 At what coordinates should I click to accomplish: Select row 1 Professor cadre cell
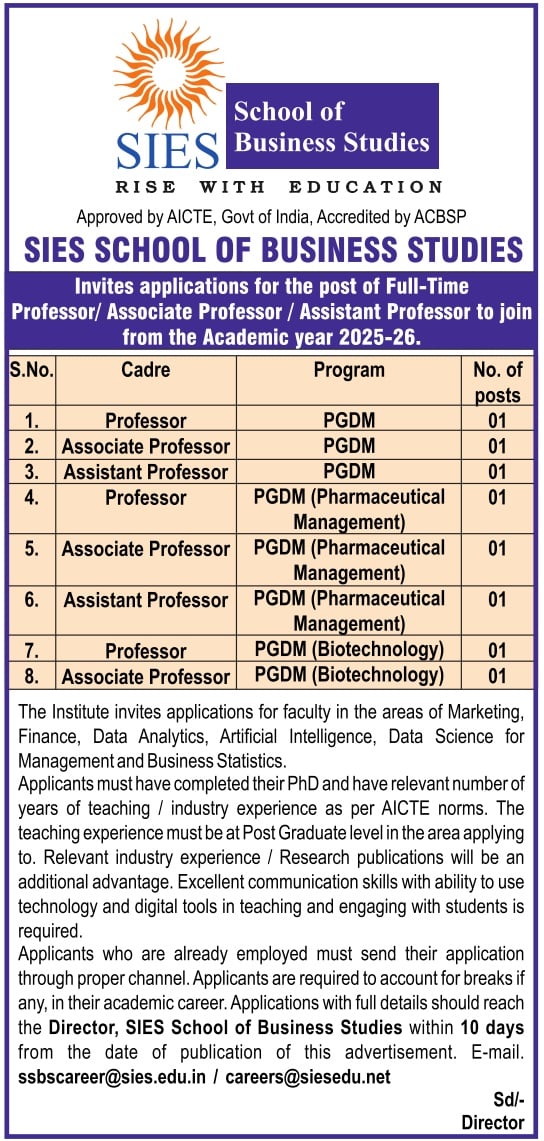point(146,421)
